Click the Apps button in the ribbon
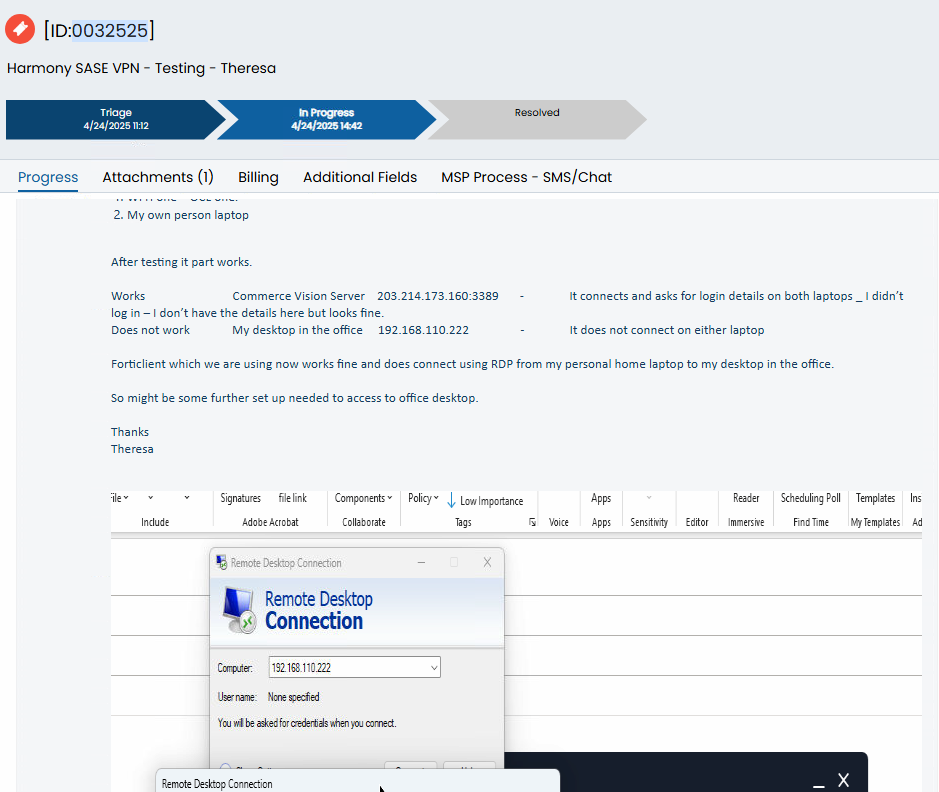Screen dimensions: 939x792 tap(601, 498)
